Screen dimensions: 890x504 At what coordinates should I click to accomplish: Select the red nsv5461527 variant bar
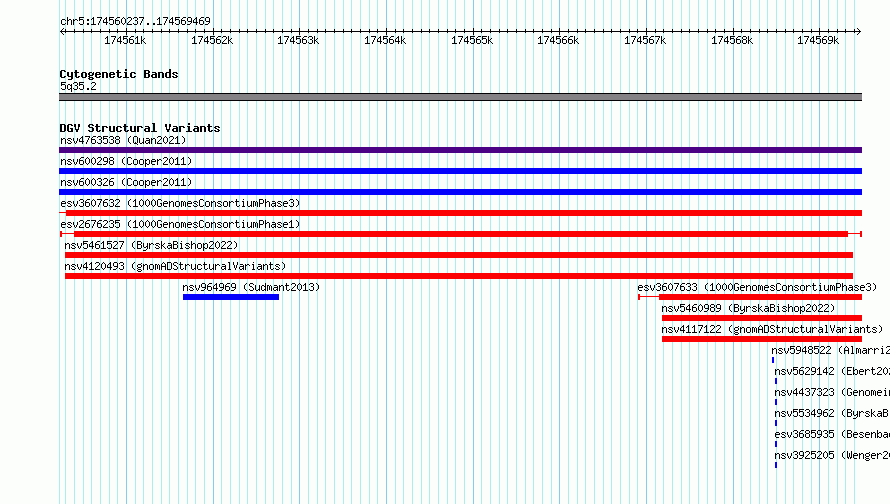[459, 255]
